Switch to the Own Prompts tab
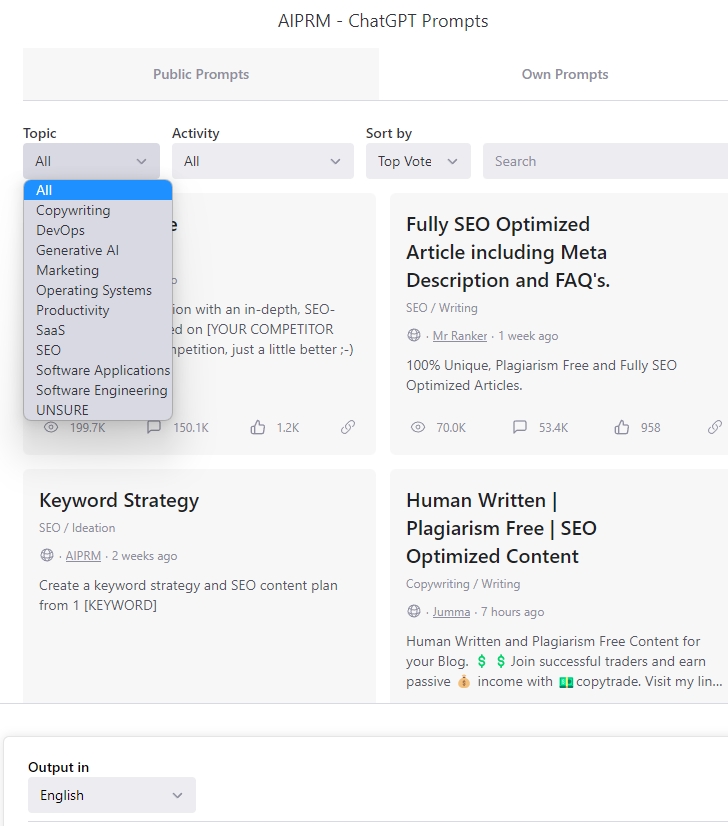Image resolution: width=728 pixels, height=826 pixels. tap(565, 74)
